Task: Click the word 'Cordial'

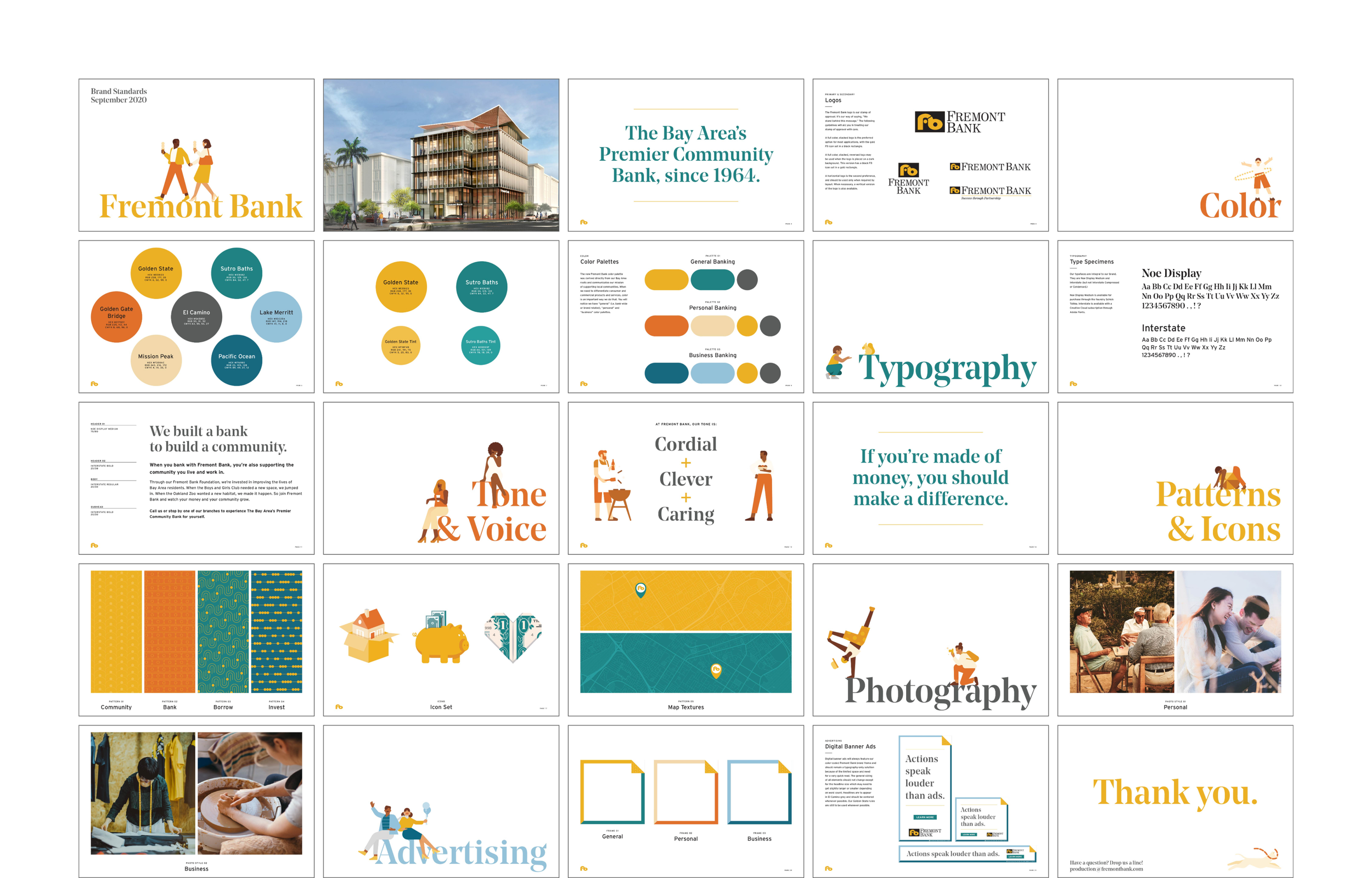Action: (x=685, y=443)
